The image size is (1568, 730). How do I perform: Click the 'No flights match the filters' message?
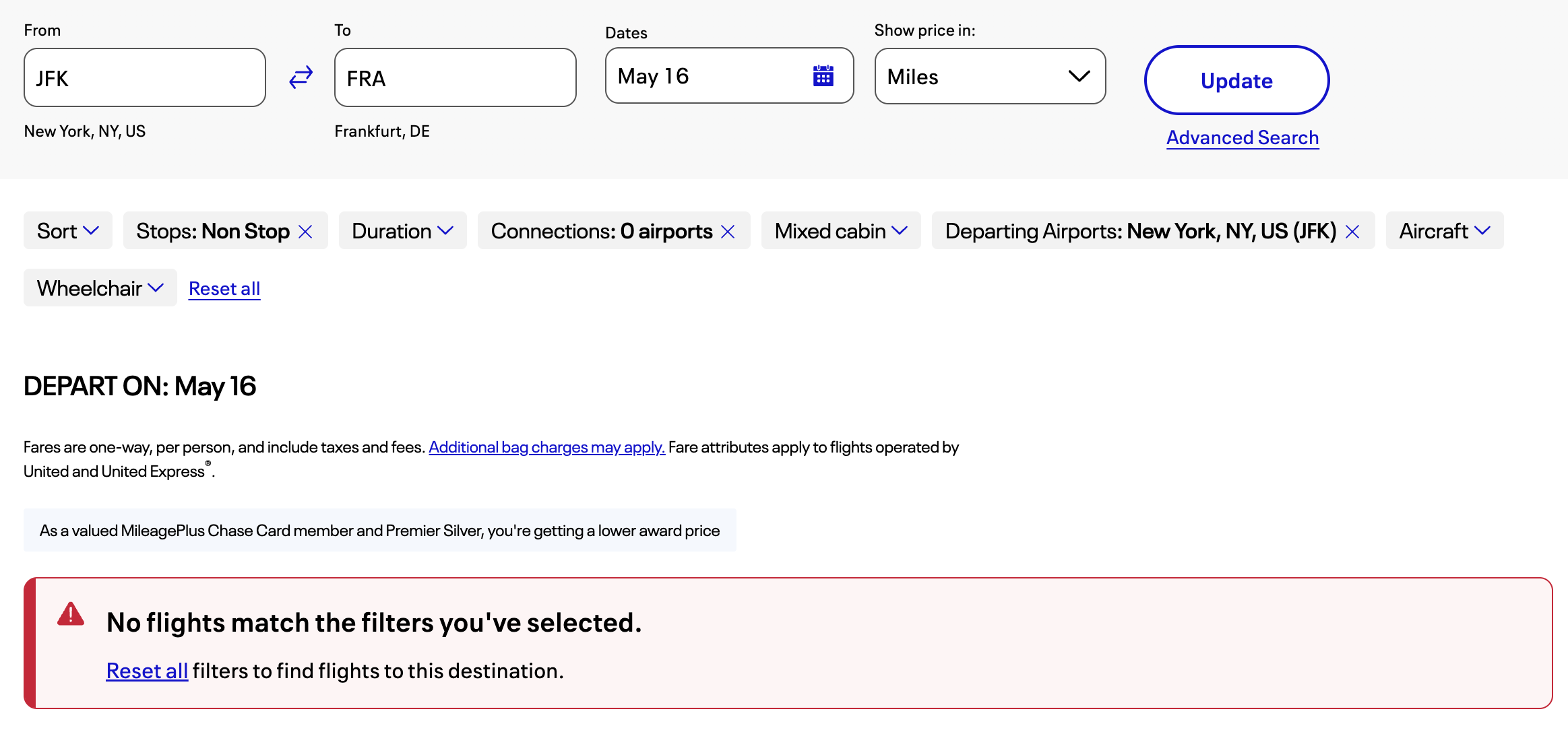click(x=374, y=622)
